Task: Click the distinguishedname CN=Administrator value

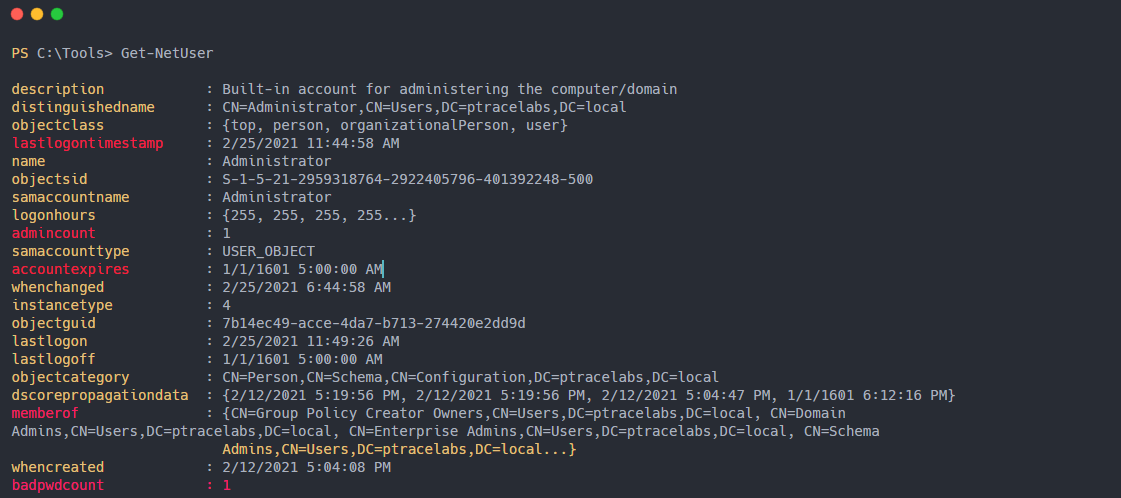Action: 425,107
